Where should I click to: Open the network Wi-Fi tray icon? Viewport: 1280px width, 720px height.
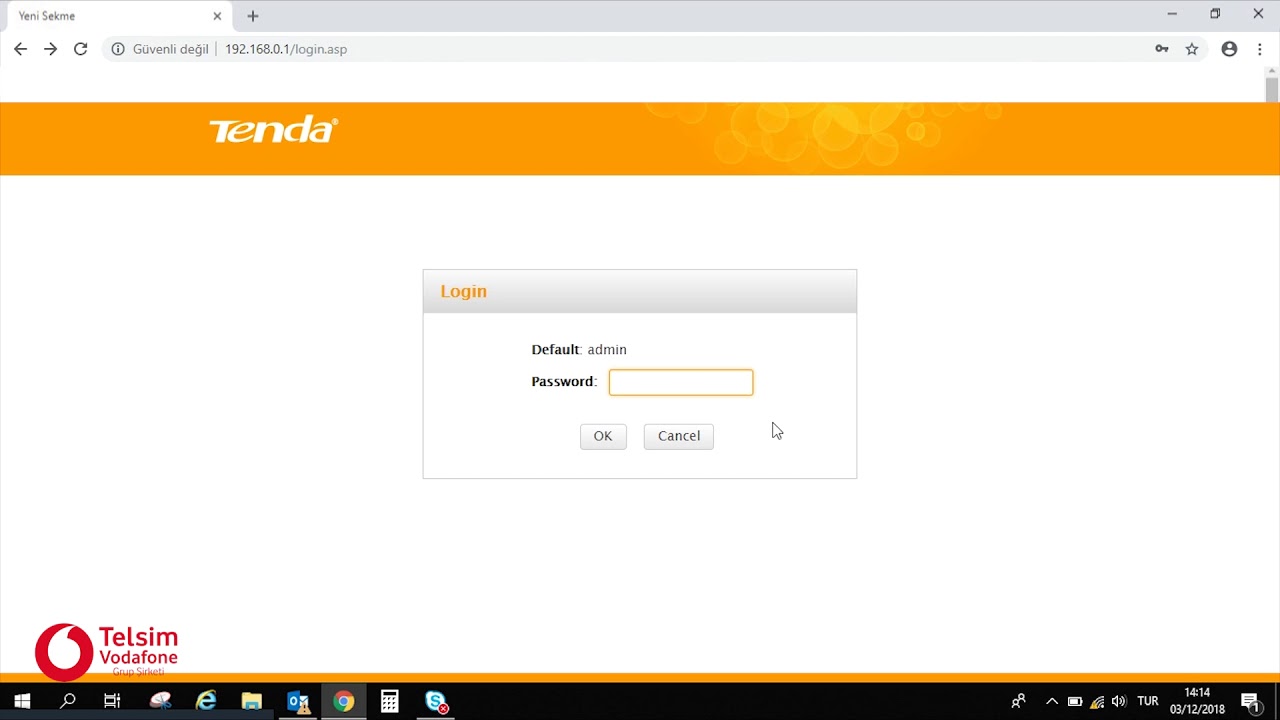(1097, 702)
